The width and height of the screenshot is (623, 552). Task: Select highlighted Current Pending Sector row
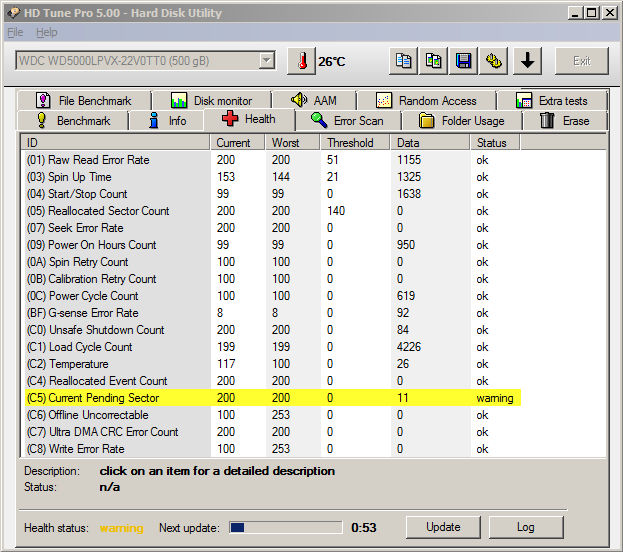[273, 398]
